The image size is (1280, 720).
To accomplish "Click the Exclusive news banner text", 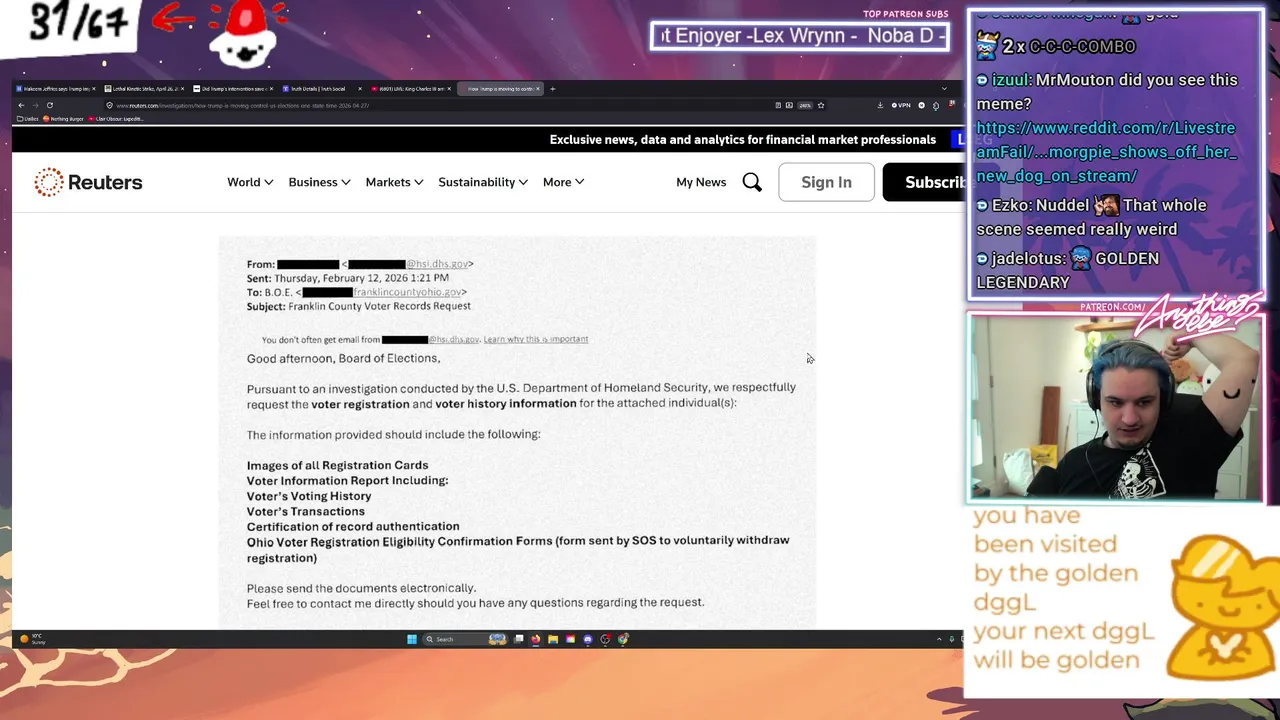I will pyautogui.click(x=742, y=139).
